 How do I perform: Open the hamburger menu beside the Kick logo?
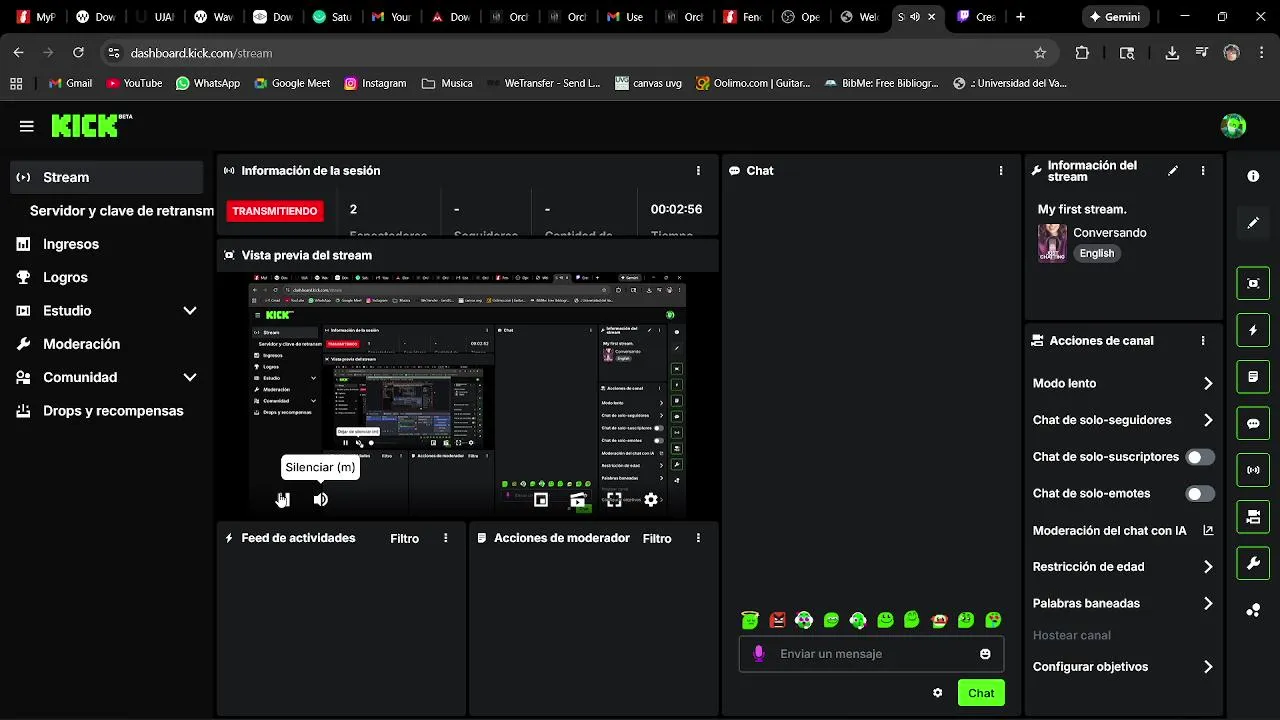tap(27, 126)
